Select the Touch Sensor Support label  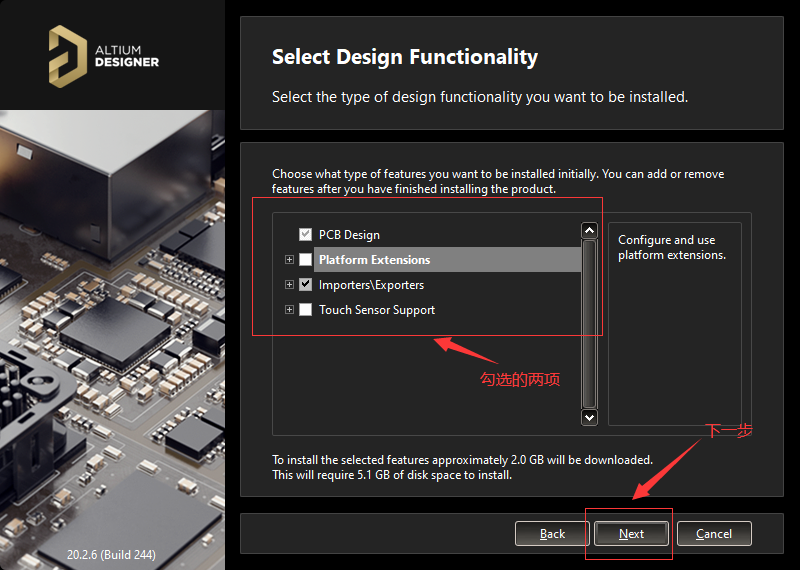point(377,310)
